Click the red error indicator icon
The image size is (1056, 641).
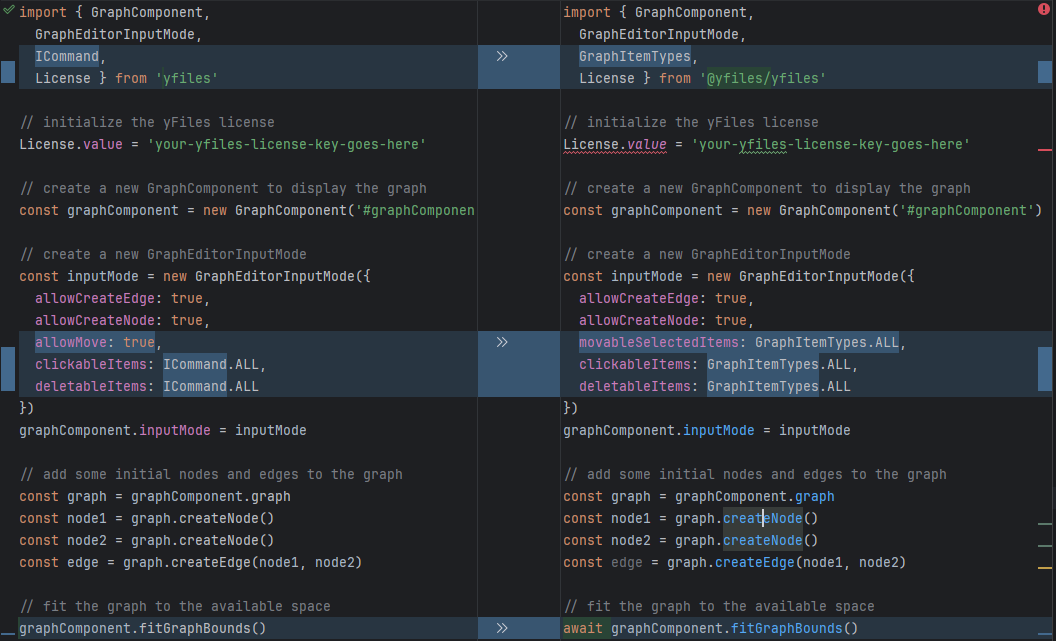1044,8
